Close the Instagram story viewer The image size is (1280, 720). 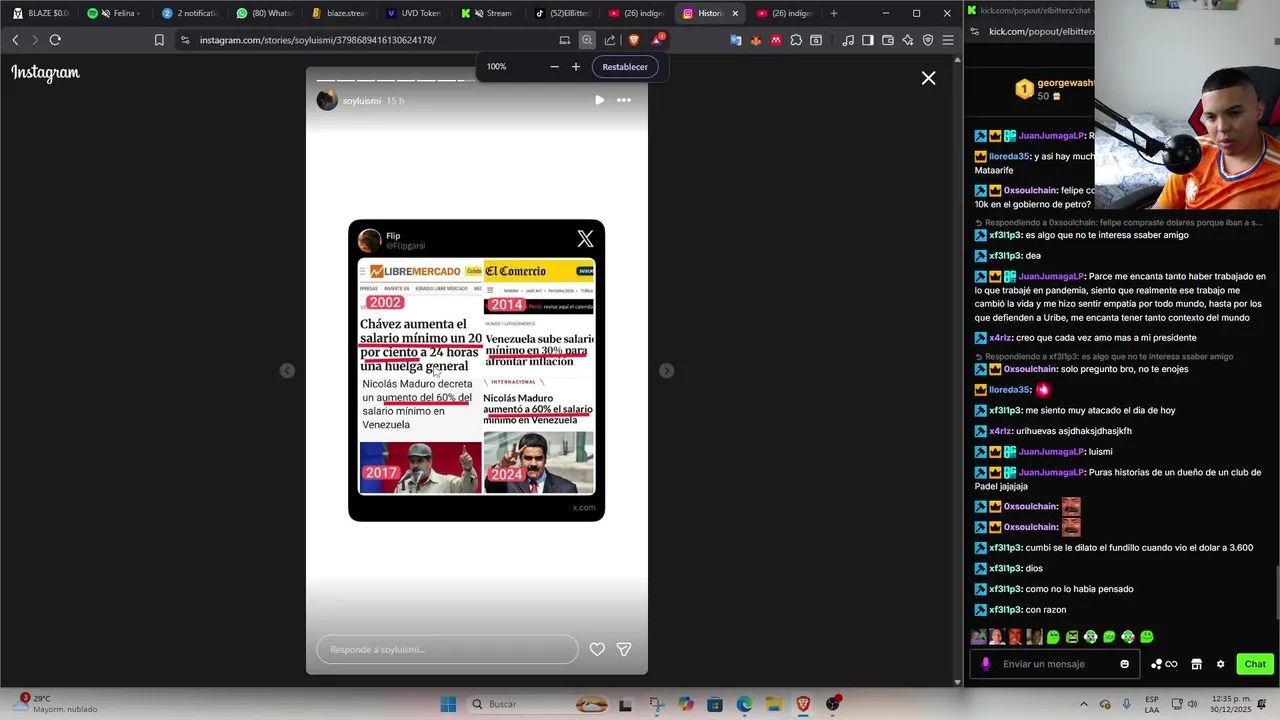(x=928, y=78)
